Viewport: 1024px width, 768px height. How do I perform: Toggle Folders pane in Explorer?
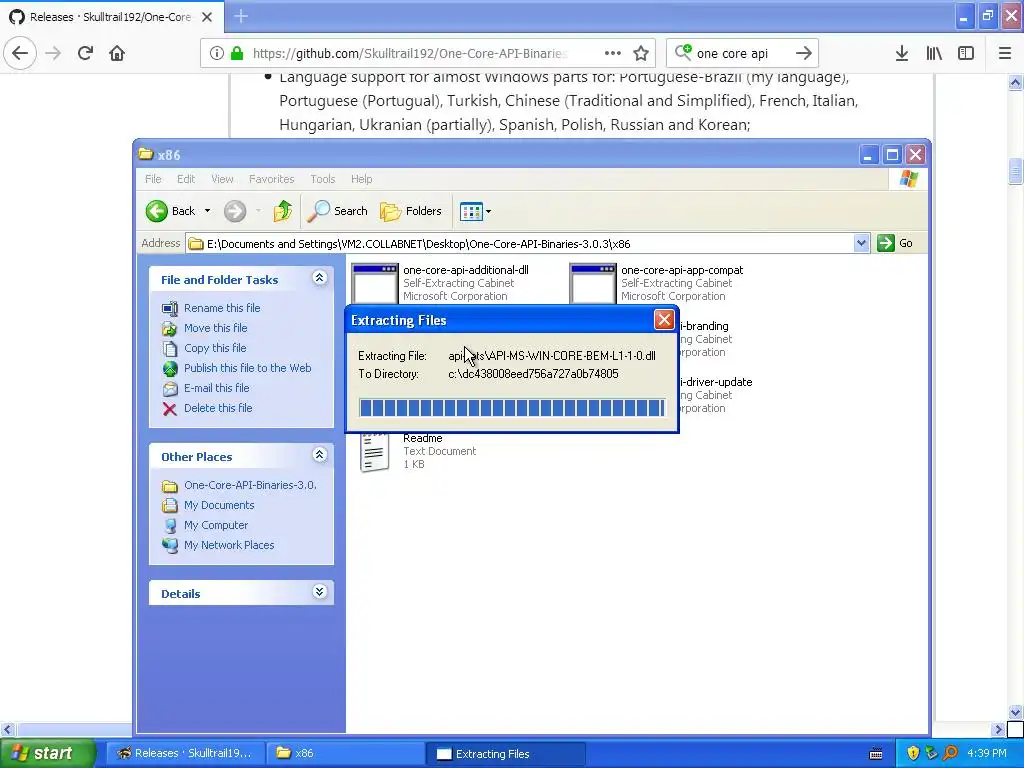click(411, 211)
